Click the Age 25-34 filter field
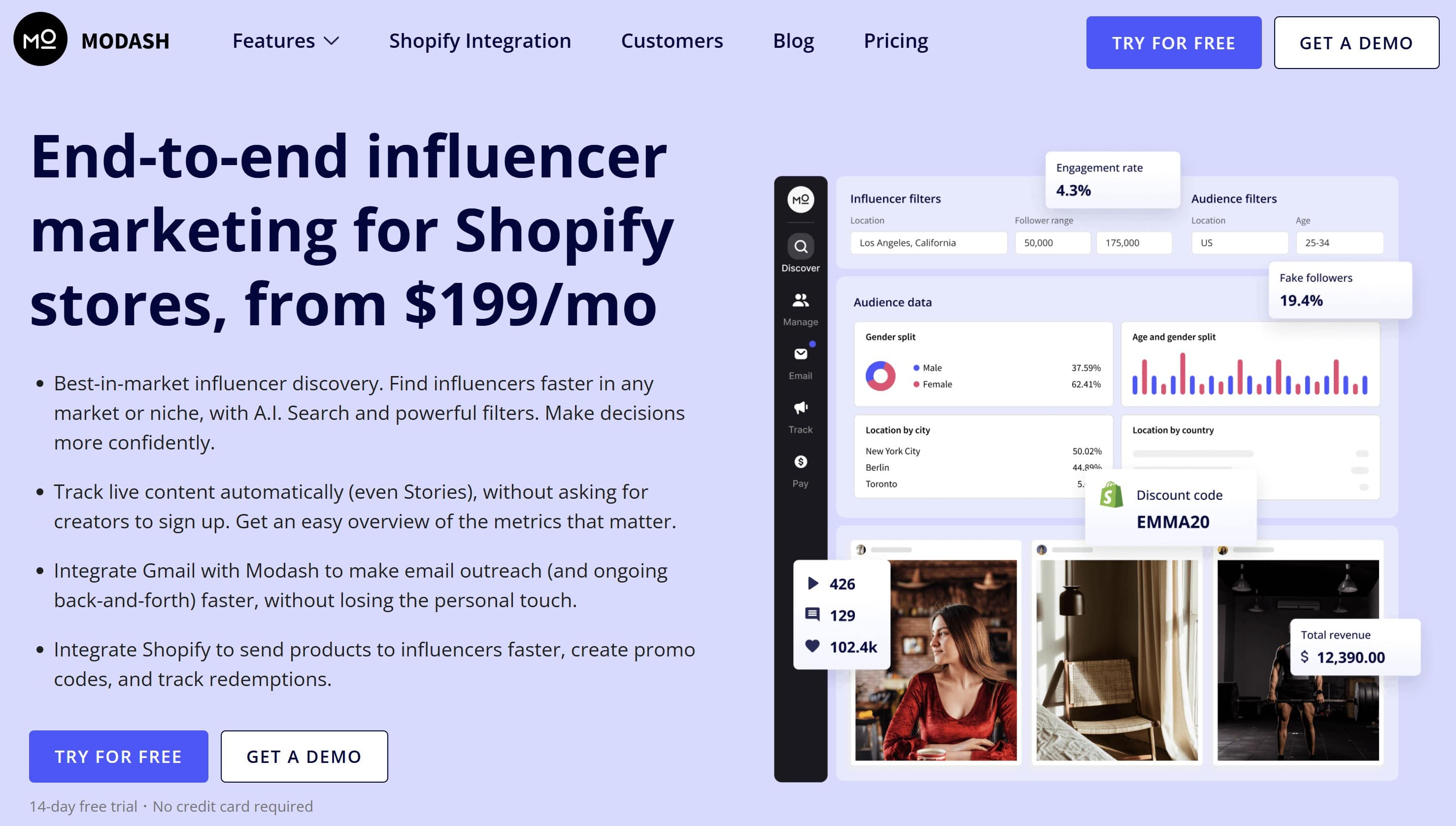Screen dimensions: 1456x826 tap(1339, 243)
